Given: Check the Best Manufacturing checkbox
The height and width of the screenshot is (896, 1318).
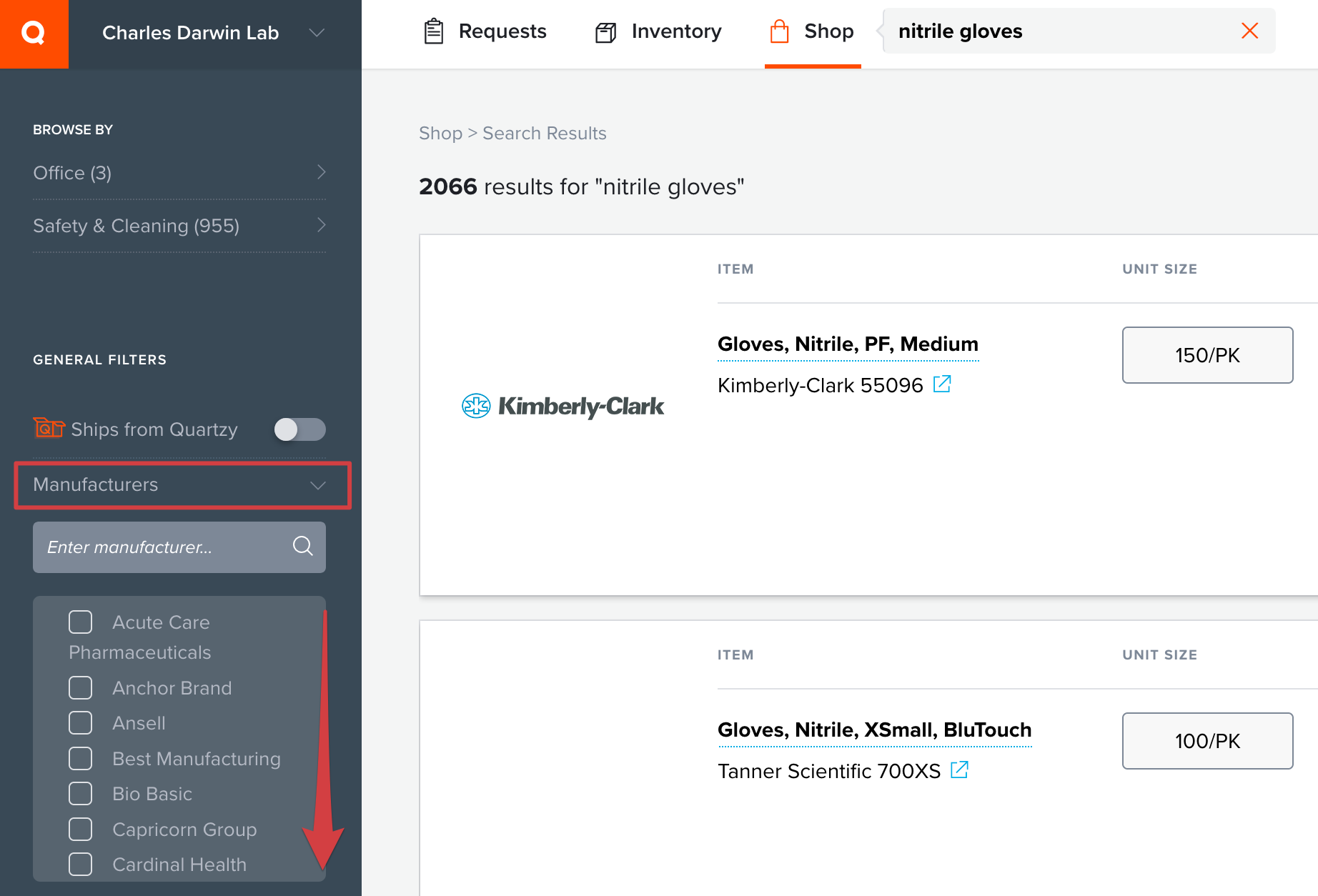Looking at the screenshot, I should [x=80, y=759].
